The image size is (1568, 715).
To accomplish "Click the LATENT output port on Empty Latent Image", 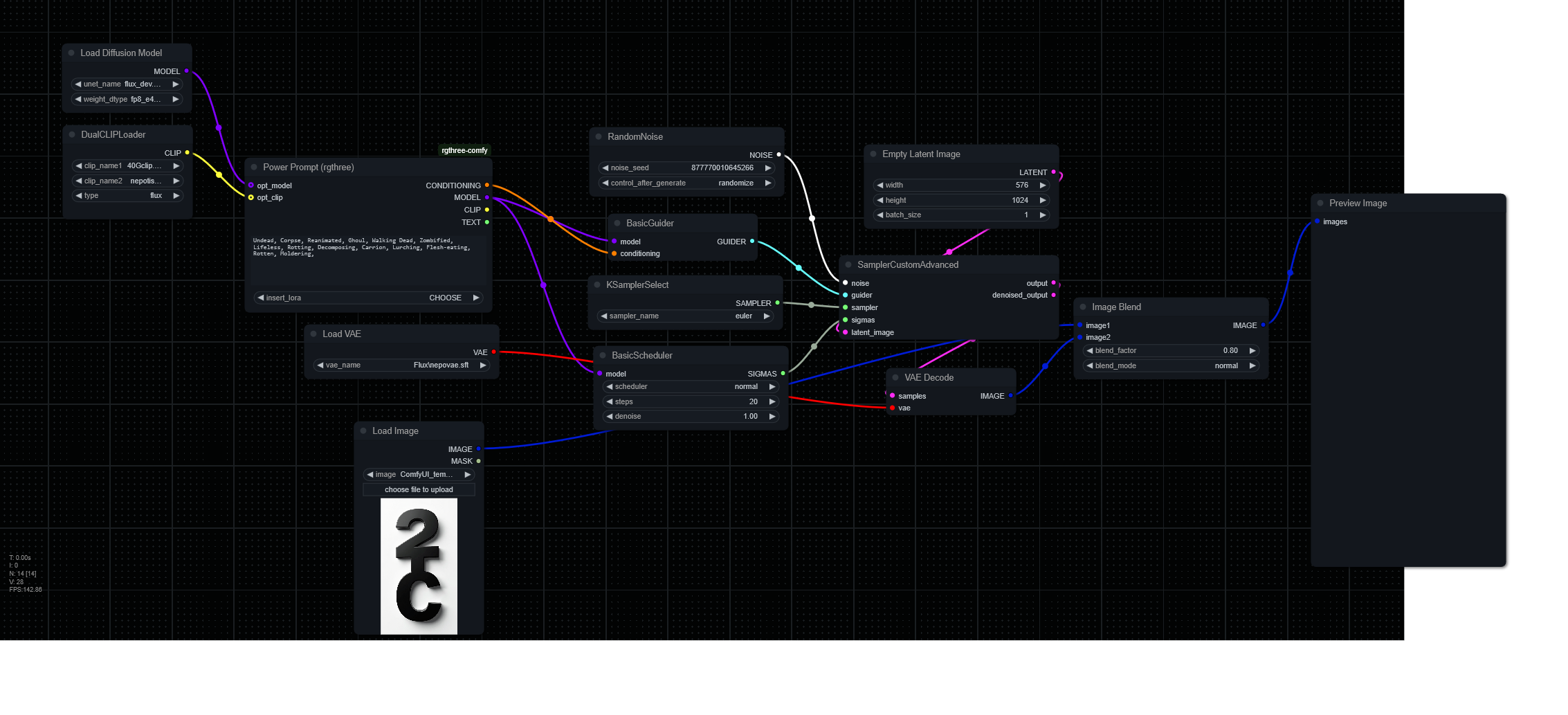I will pyautogui.click(x=1053, y=172).
